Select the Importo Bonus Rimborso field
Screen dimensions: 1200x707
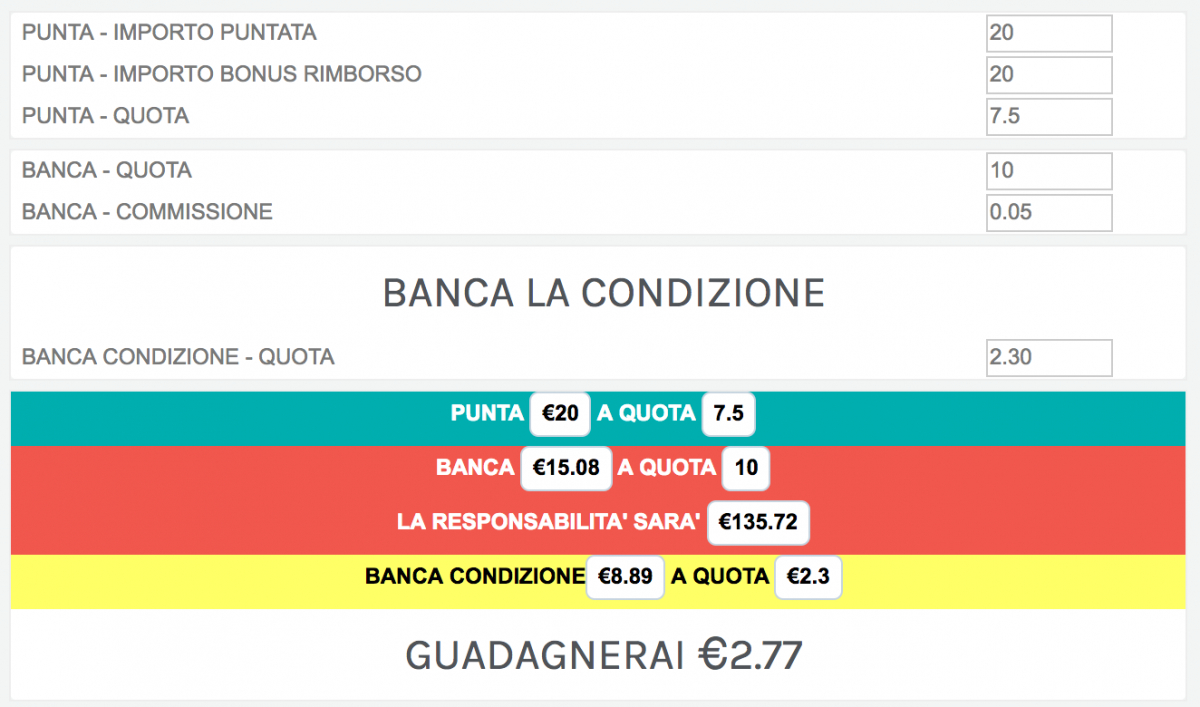click(1049, 75)
